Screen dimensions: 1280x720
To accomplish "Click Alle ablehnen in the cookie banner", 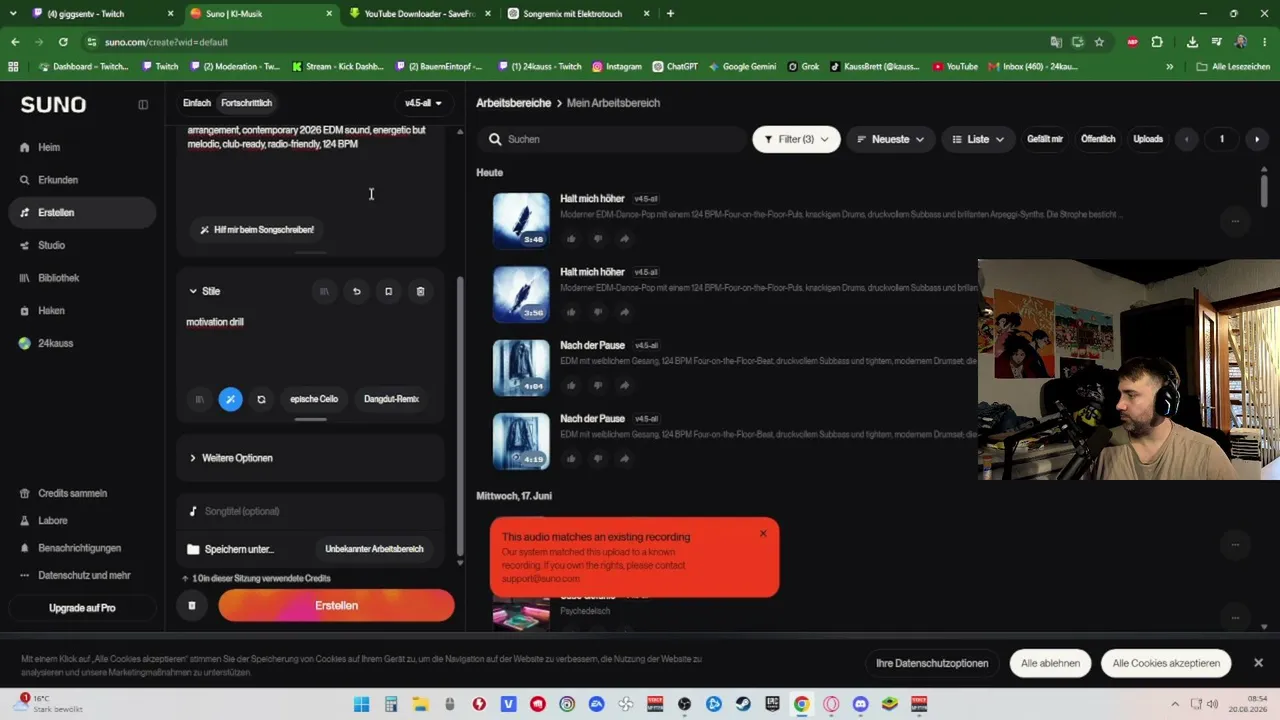I will pos(1050,663).
